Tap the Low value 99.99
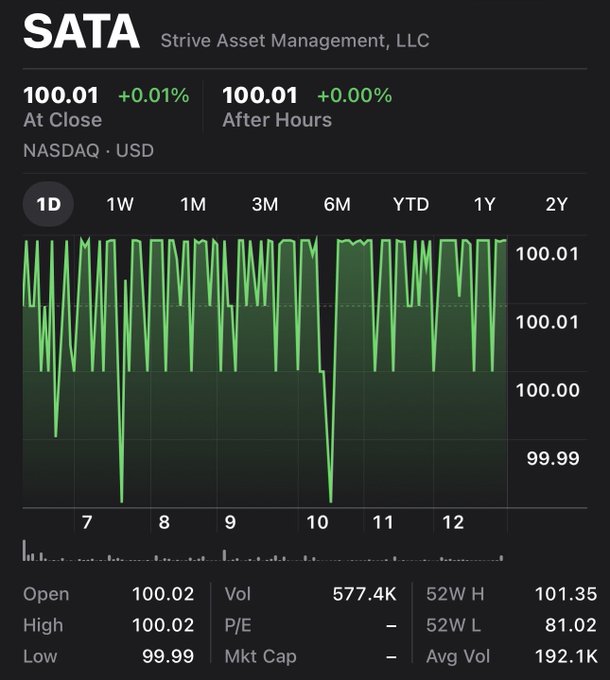The image size is (610, 680). [168, 657]
